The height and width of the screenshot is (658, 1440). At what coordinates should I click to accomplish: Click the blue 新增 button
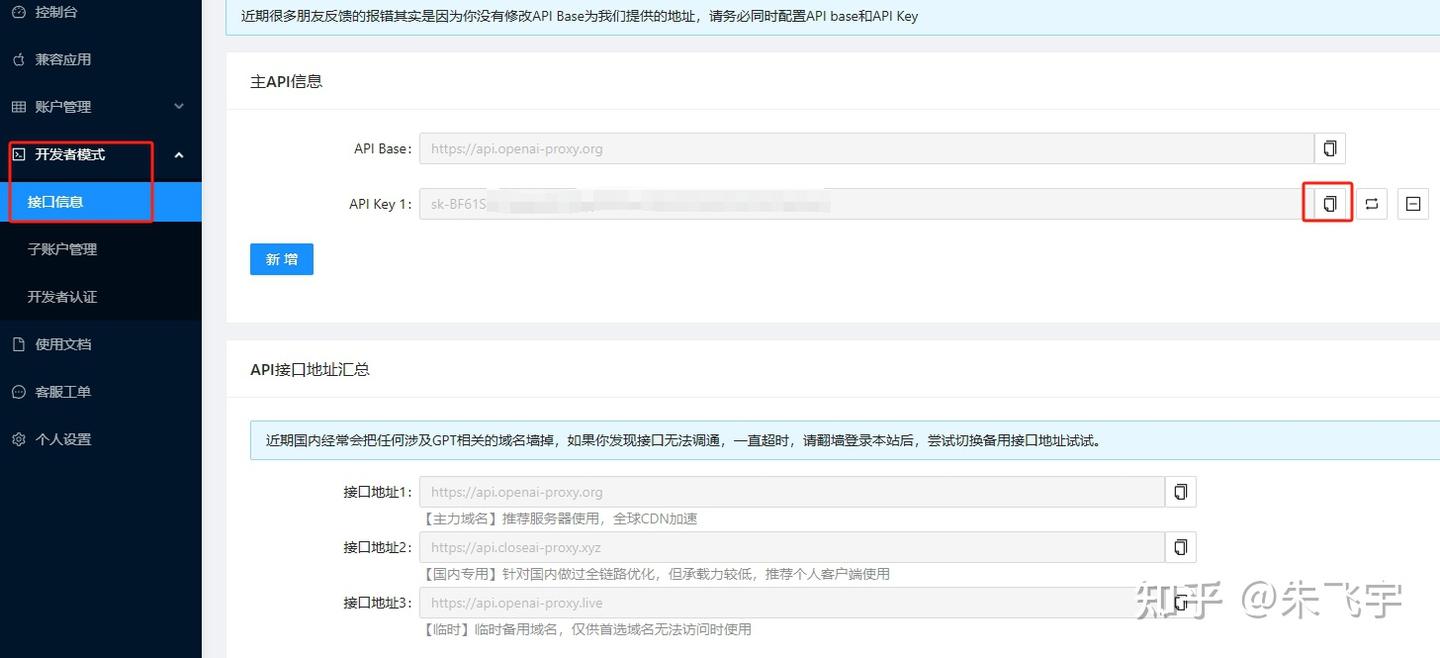point(281,258)
